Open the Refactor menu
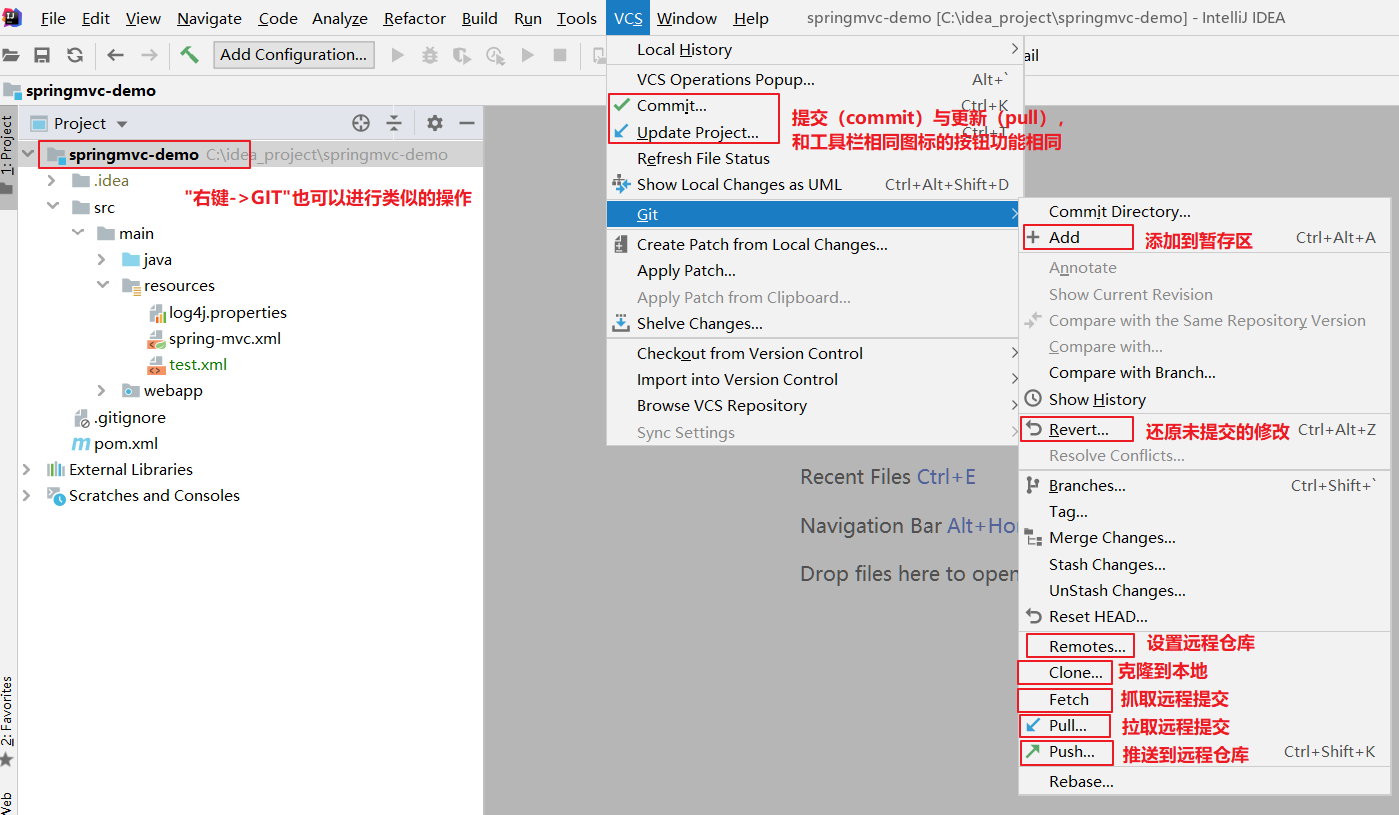 click(x=415, y=19)
